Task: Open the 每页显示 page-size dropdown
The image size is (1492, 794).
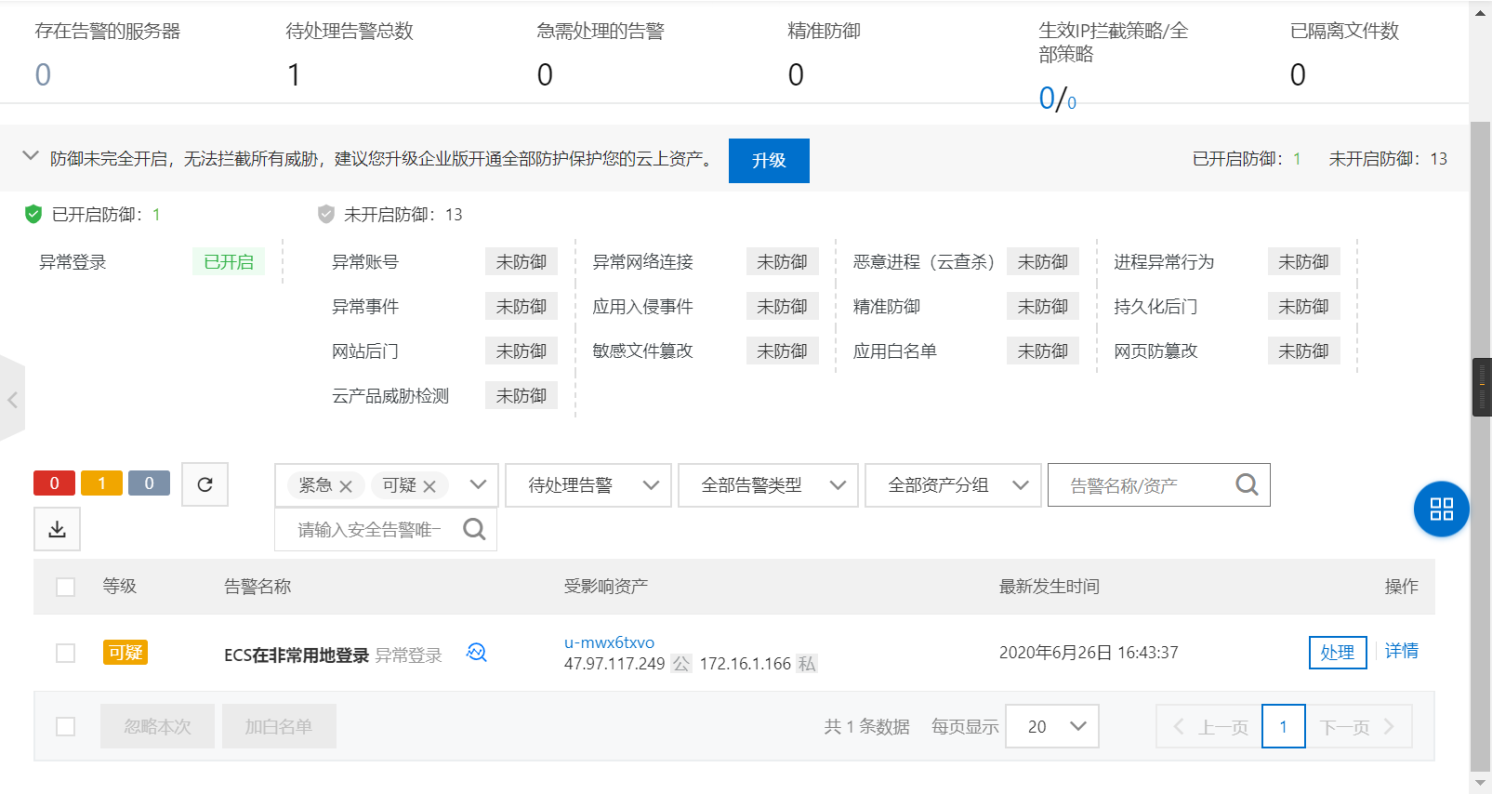Action: tap(1052, 726)
